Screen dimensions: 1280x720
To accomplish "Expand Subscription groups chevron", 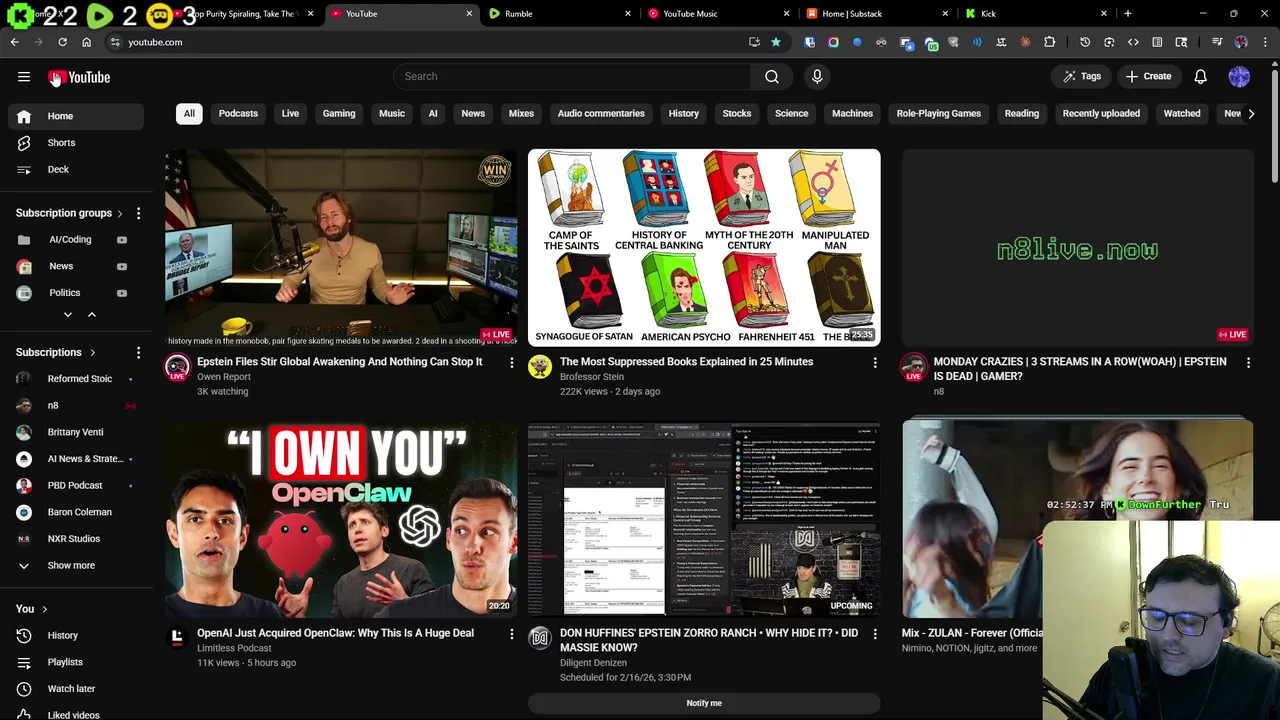I will point(120,213).
